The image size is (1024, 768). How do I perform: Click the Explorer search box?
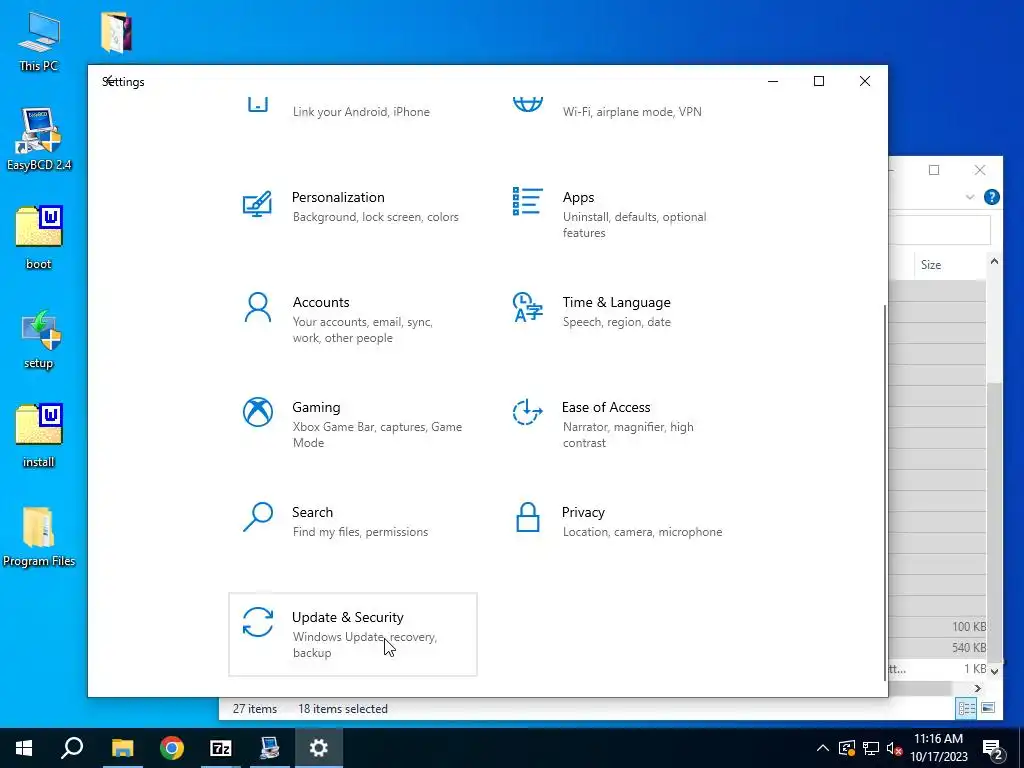point(940,231)
